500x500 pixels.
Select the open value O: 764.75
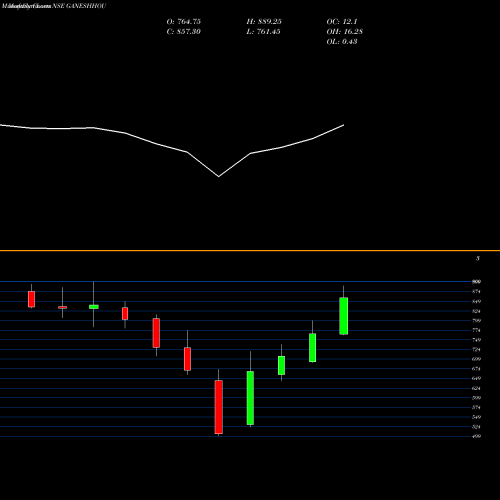(x=184, y=22)
